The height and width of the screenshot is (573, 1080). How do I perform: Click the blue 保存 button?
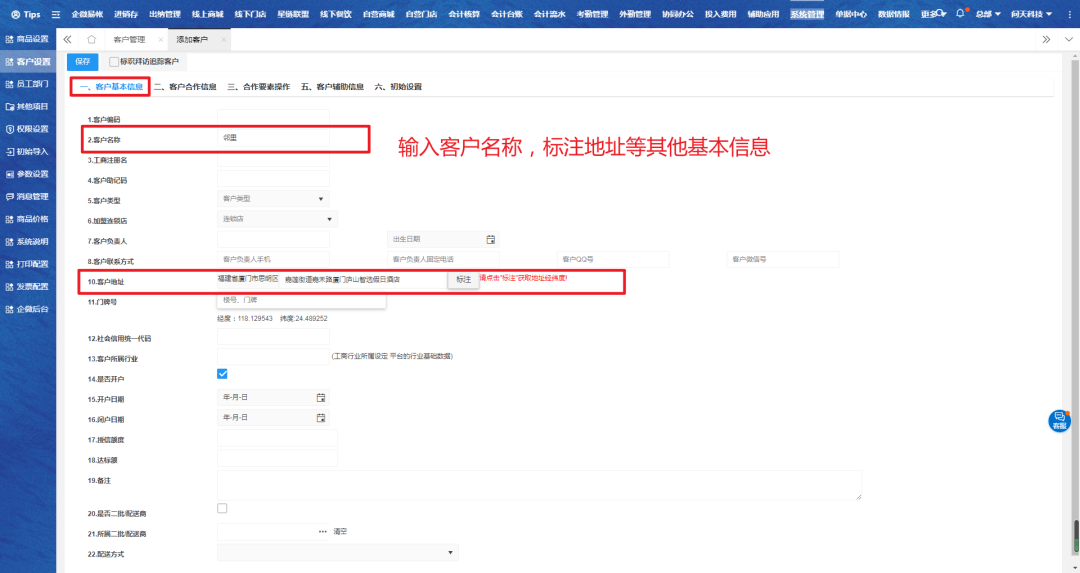click(82, 62)
